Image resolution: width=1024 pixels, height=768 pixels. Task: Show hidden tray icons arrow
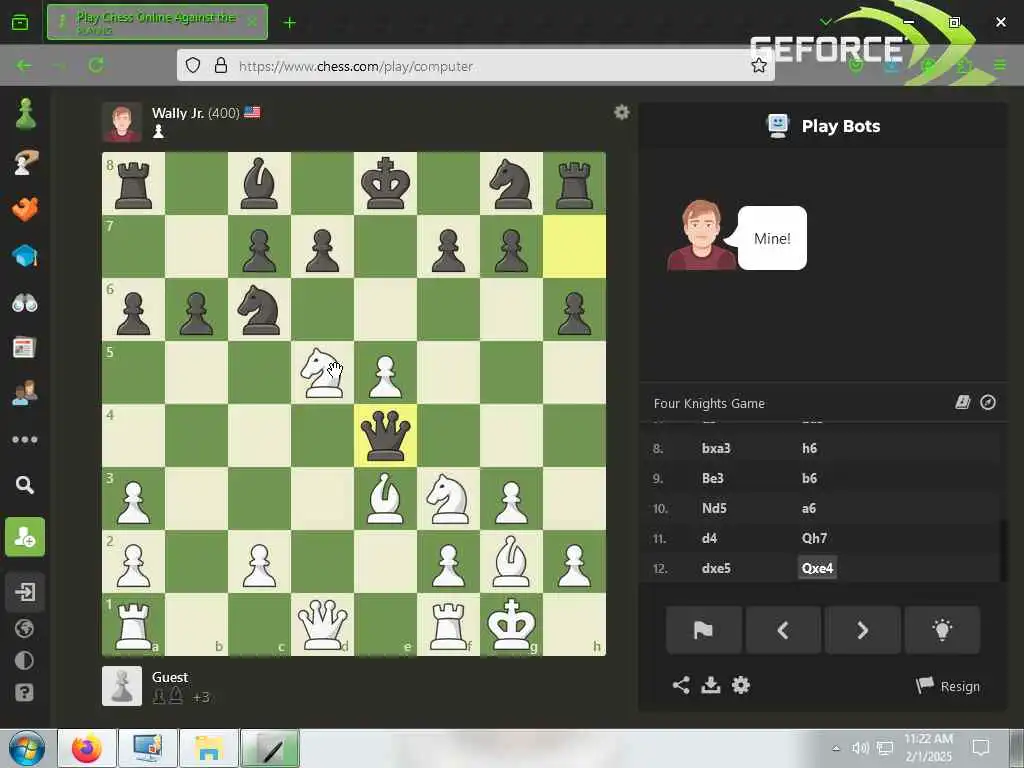pyautogui.click(x=835, y=748)
